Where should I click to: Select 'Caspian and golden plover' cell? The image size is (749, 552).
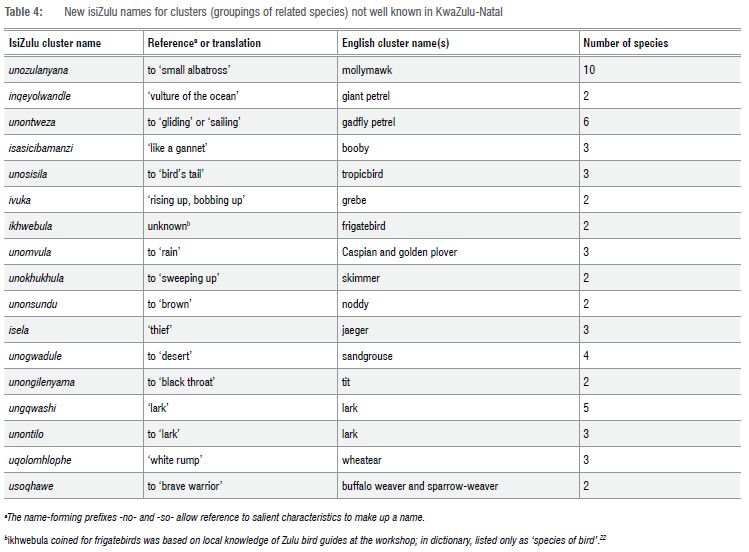(400, 252)
